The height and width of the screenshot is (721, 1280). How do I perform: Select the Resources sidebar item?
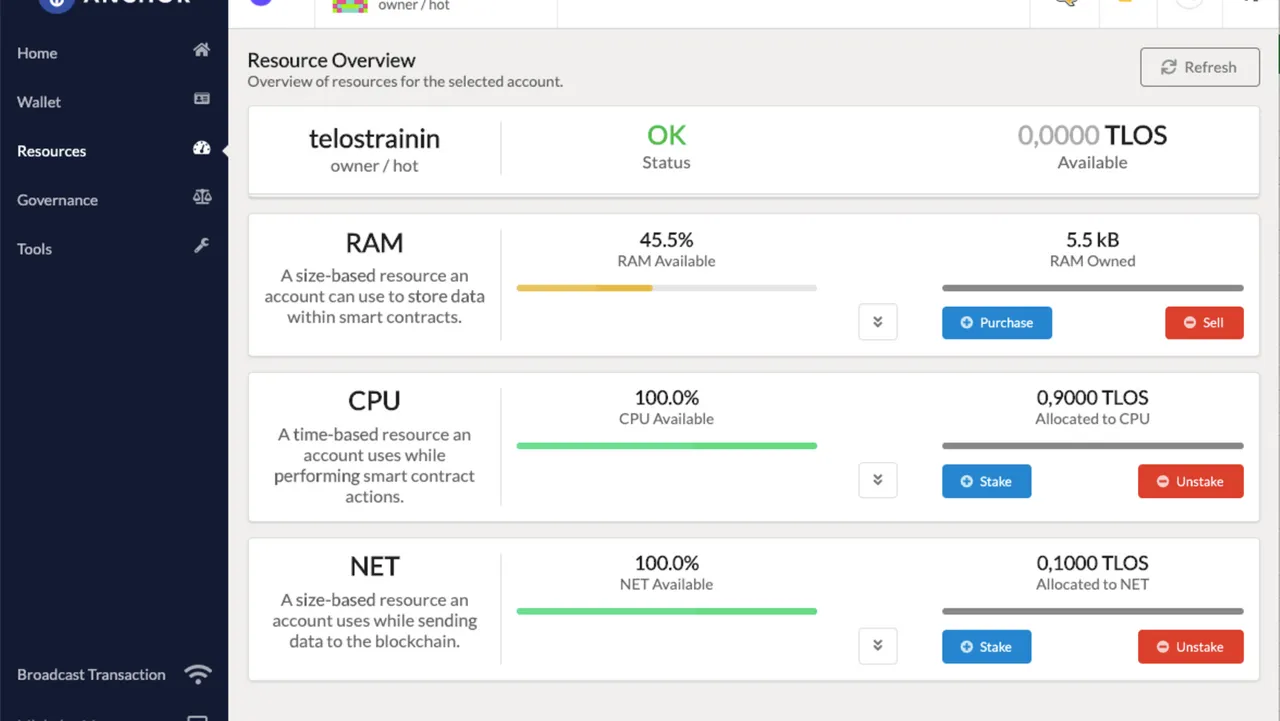coord(114,151)
